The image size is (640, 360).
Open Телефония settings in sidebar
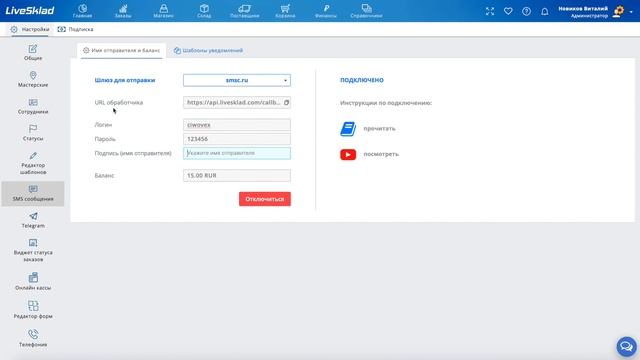pyautogui.click(x=33, y=338)
